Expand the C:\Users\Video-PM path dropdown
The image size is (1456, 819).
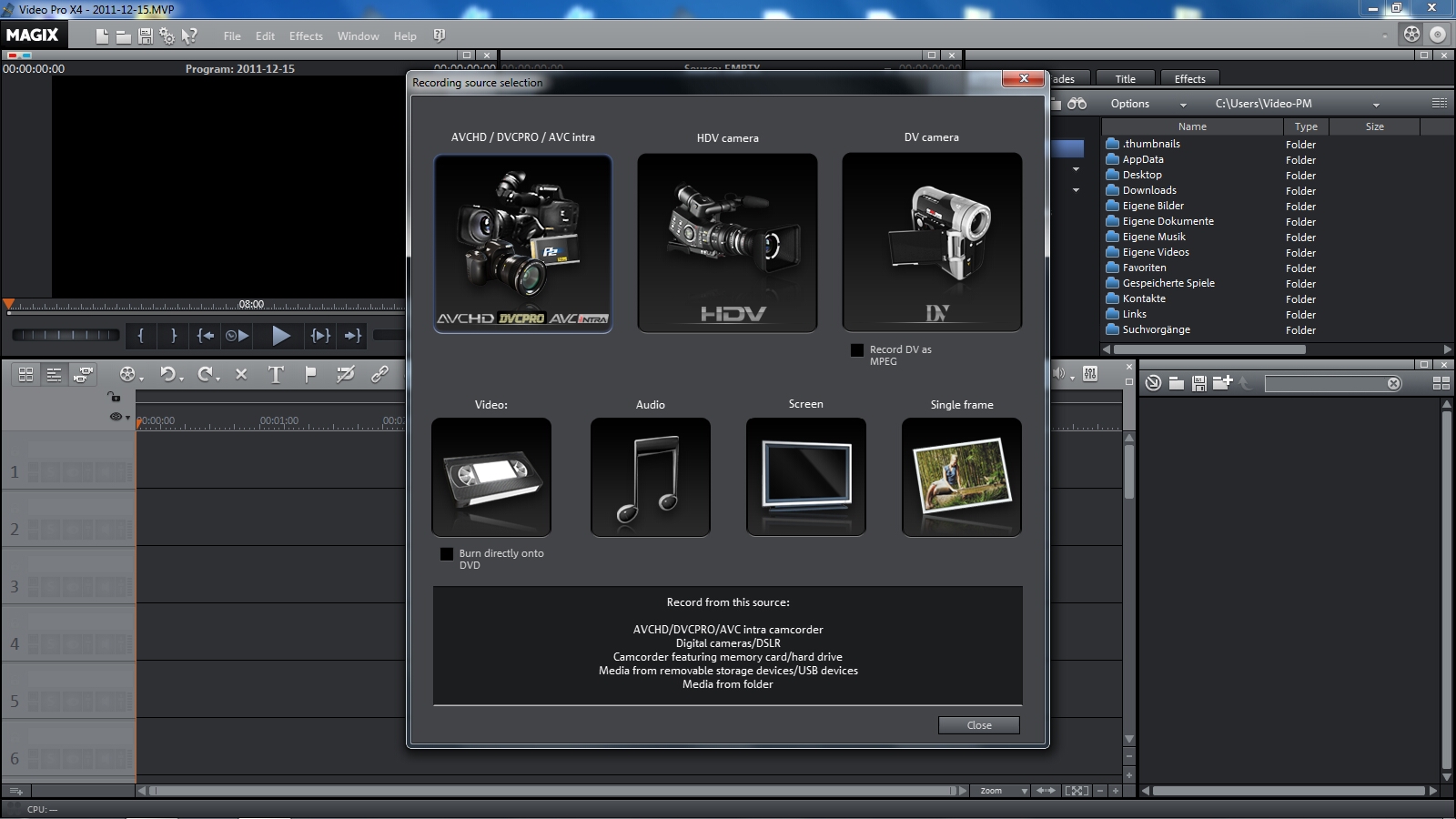pyautogui.click(x=1376, y=105)
